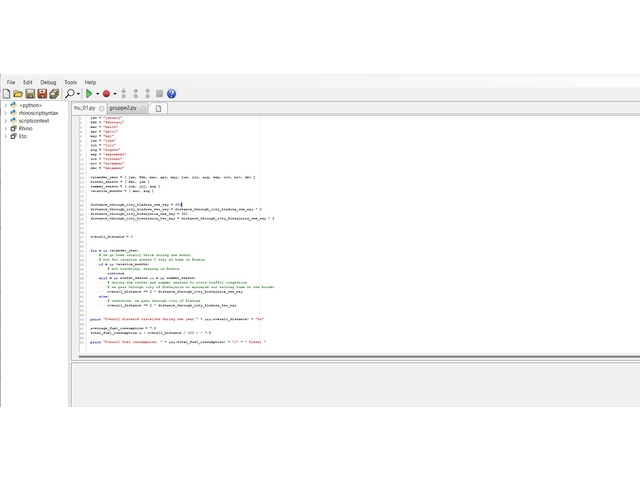
Task: Click the overall_distance = 0 line
Action: coord(111,237)
